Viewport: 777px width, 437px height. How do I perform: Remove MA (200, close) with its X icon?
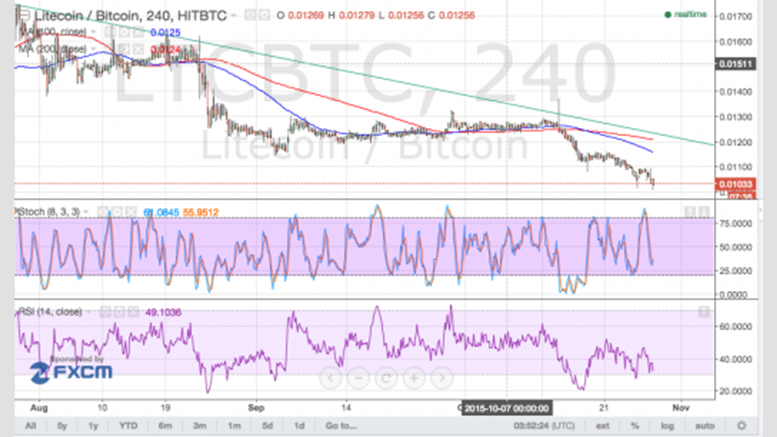click(138, 49)
